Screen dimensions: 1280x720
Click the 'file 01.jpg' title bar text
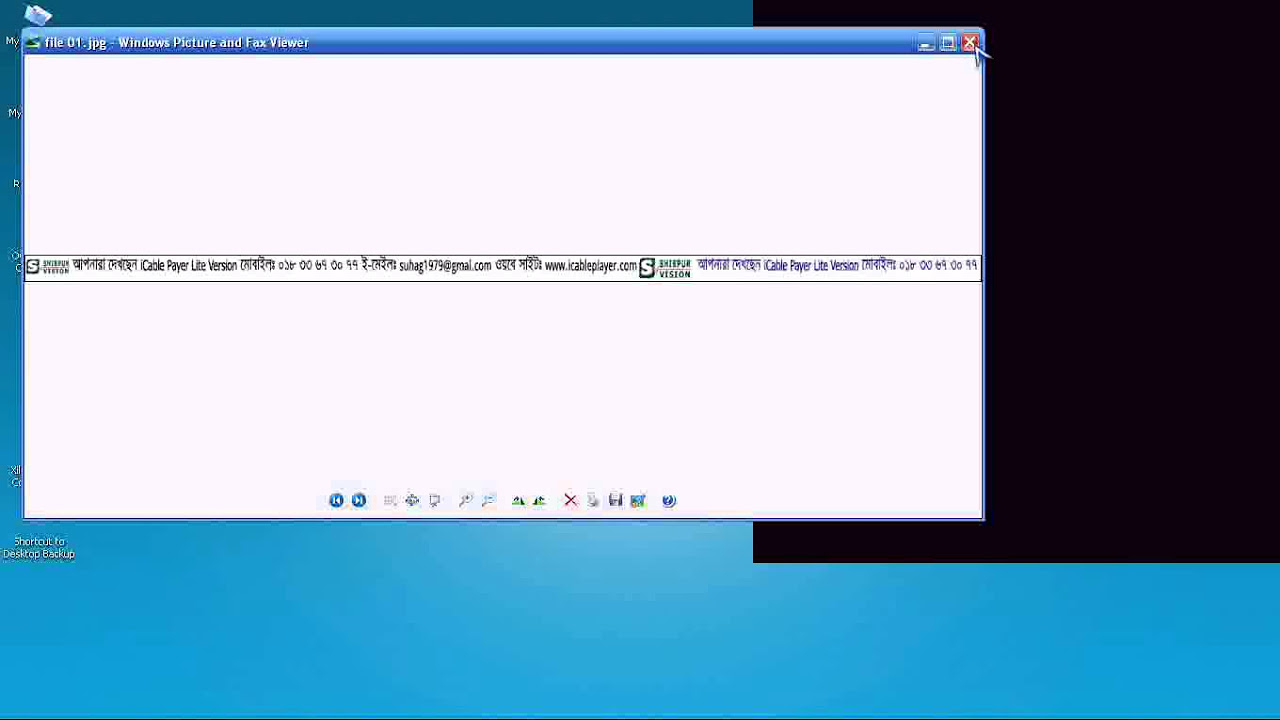pyautogui.click(x=75, y=43)
